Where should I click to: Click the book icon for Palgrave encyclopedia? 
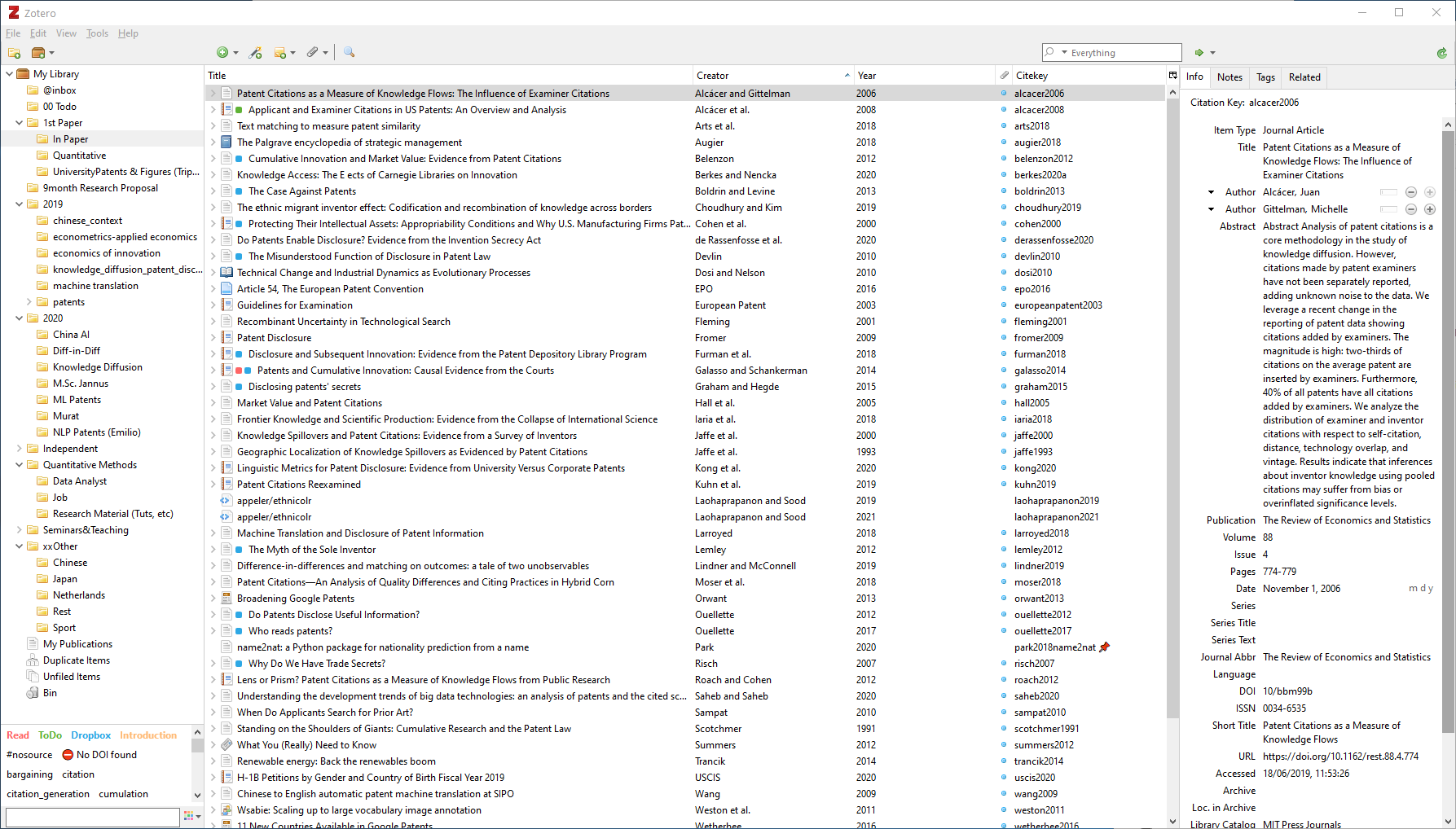(227, 143)
